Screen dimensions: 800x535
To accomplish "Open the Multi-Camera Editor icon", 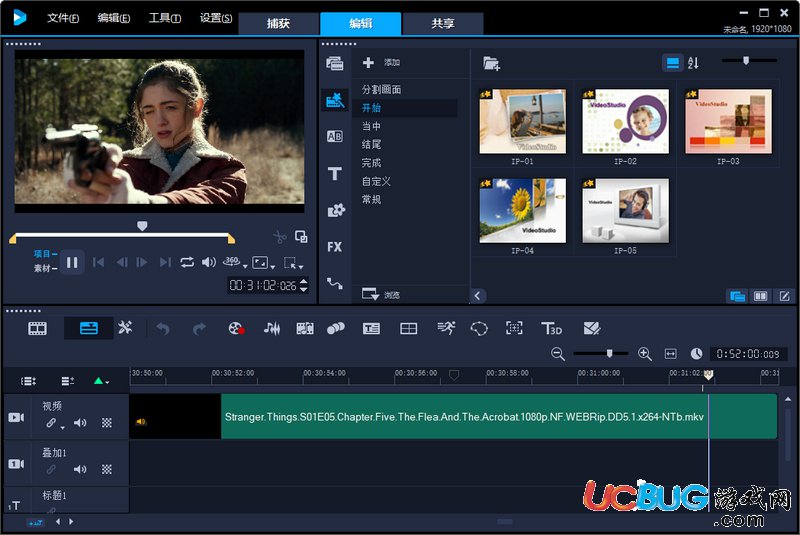I will 591,328.
